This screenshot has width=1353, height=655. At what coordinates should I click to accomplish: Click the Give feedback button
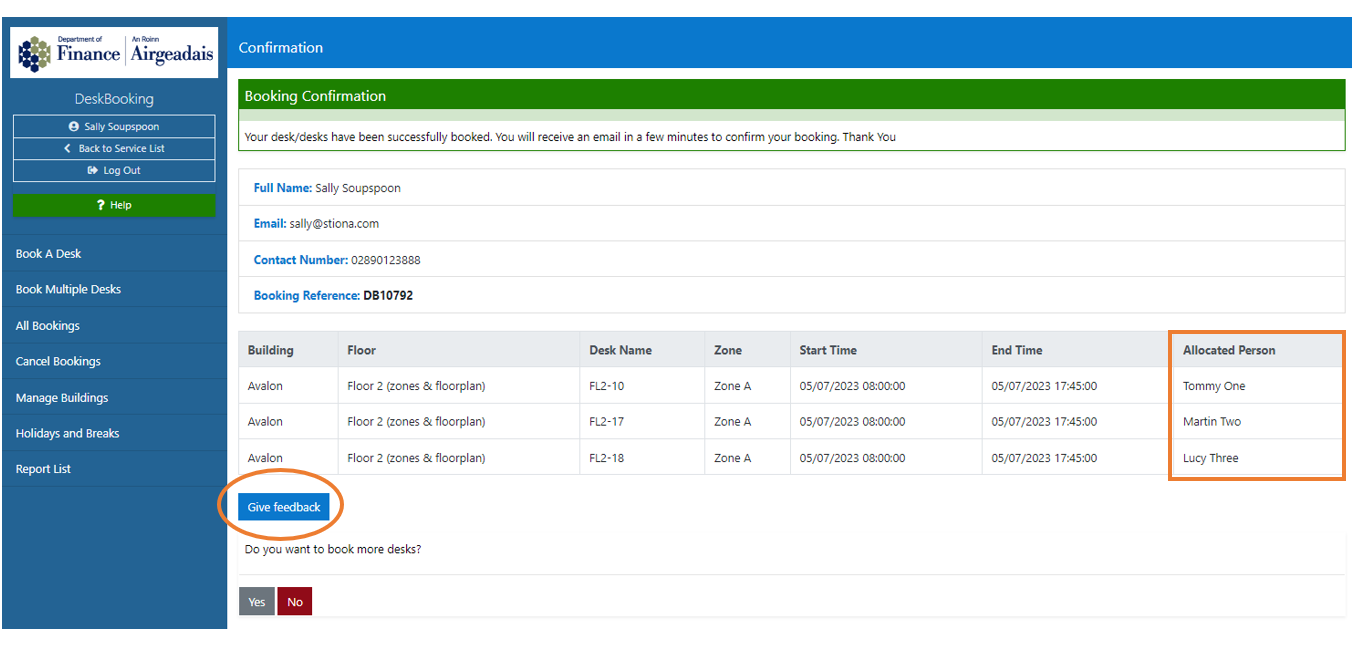pyautogui.click(x=284, y=507)
